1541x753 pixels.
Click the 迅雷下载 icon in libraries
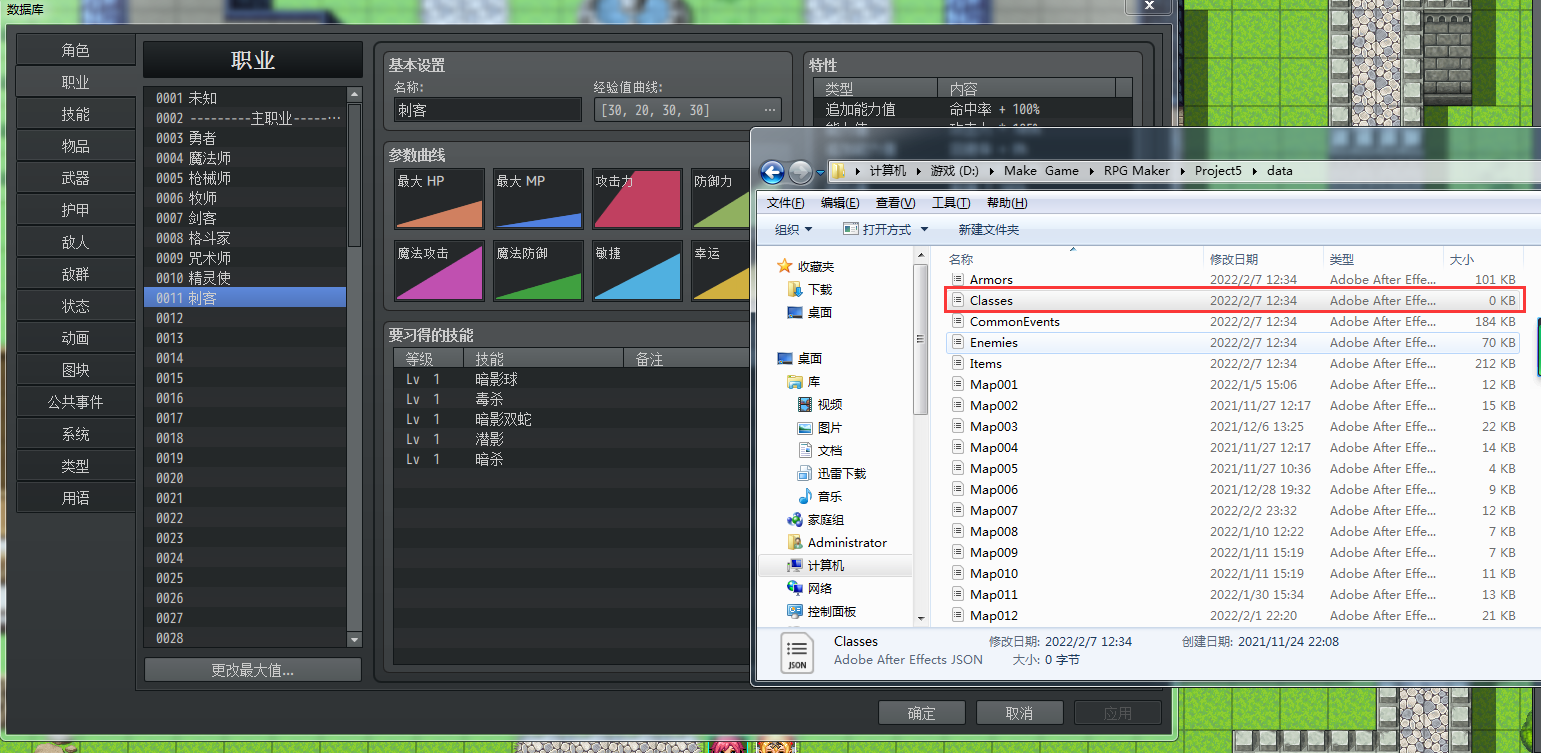(805, 473)
